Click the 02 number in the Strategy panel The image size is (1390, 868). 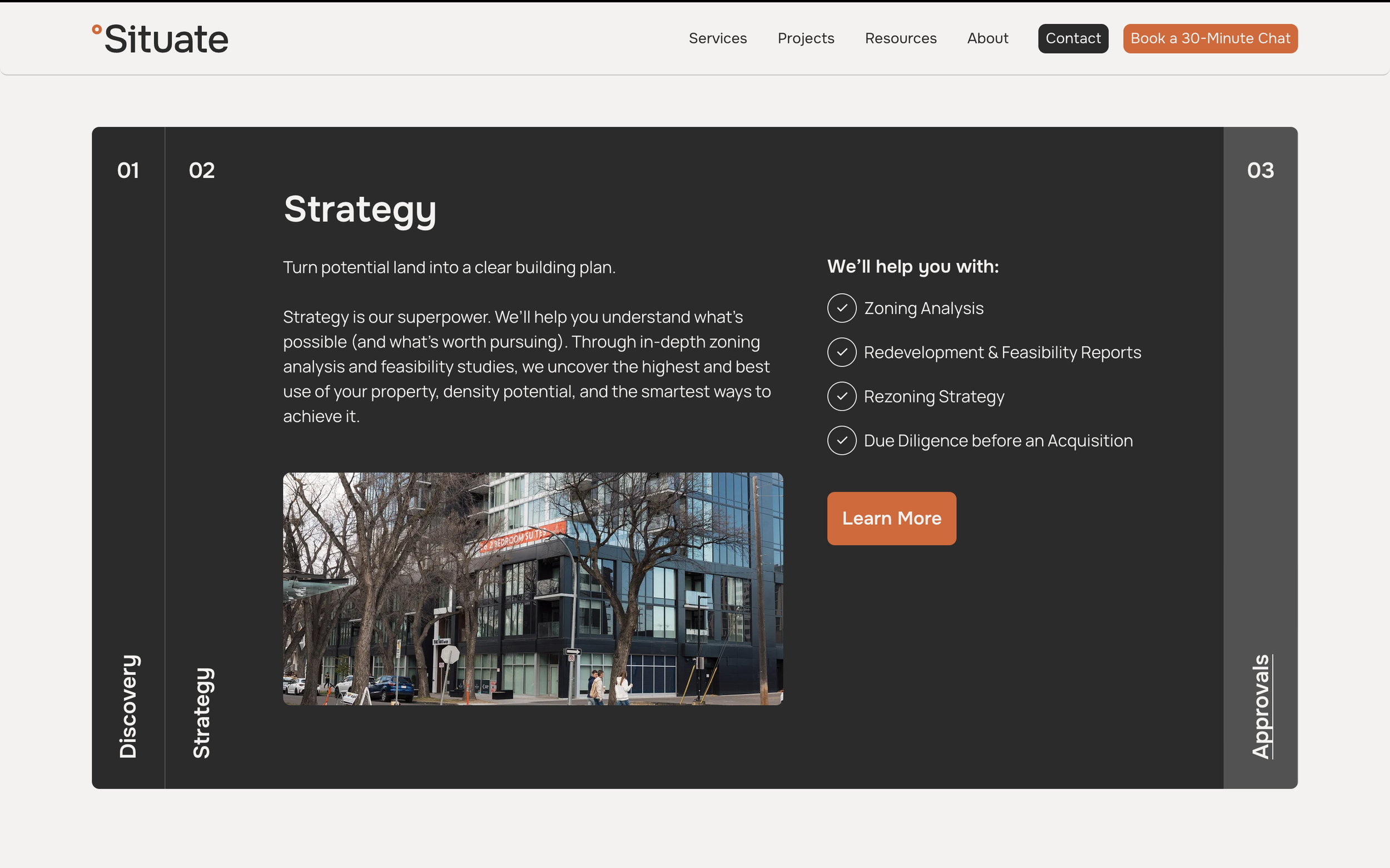(201, 171)
